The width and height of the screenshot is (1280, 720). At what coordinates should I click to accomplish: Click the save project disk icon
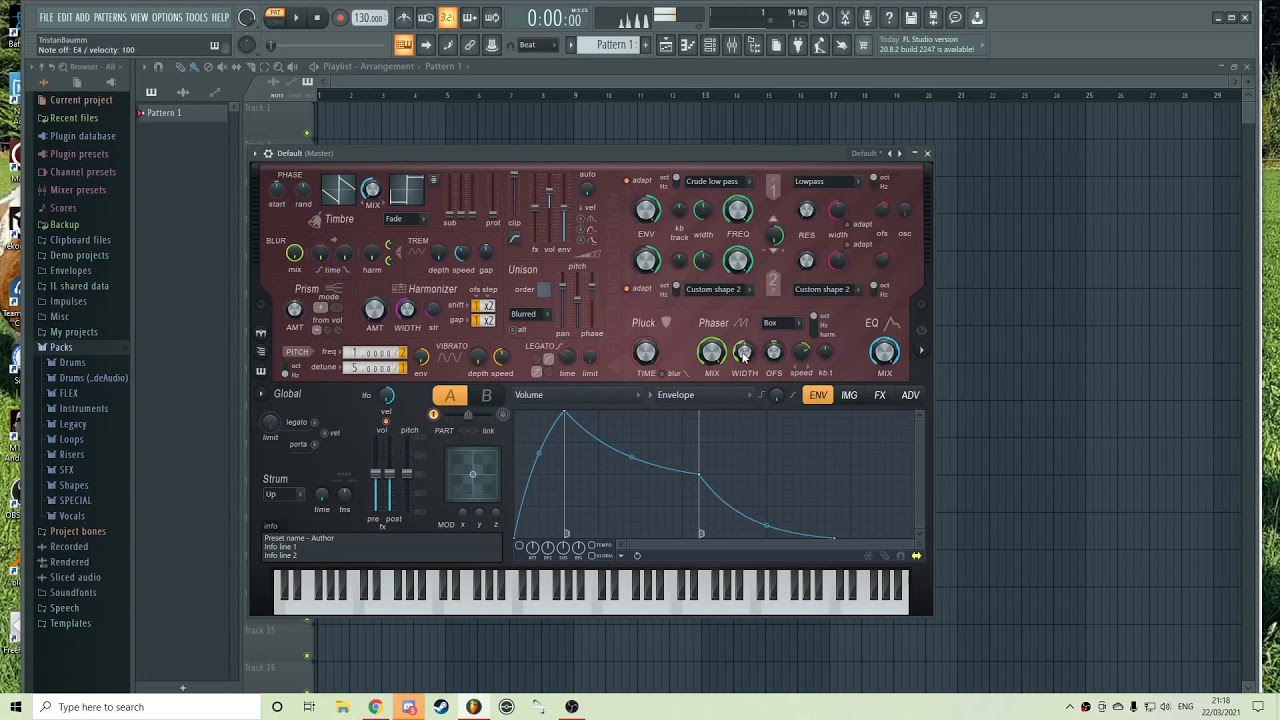coord(911,18)
